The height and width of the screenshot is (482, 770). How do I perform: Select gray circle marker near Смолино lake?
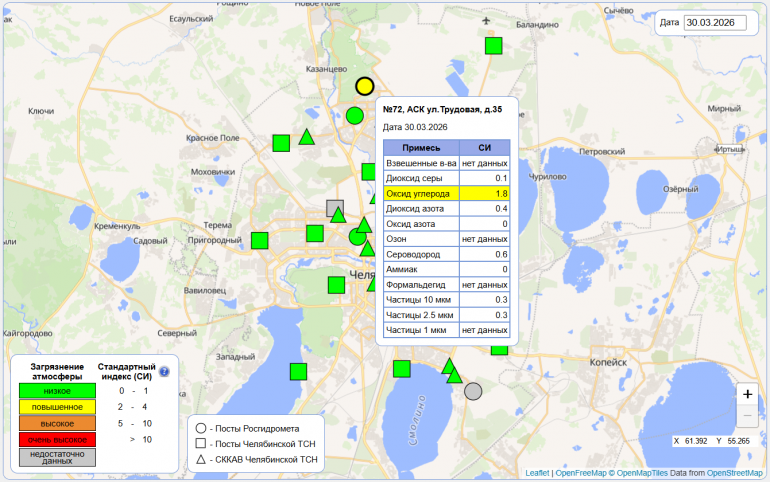point(473,390)
